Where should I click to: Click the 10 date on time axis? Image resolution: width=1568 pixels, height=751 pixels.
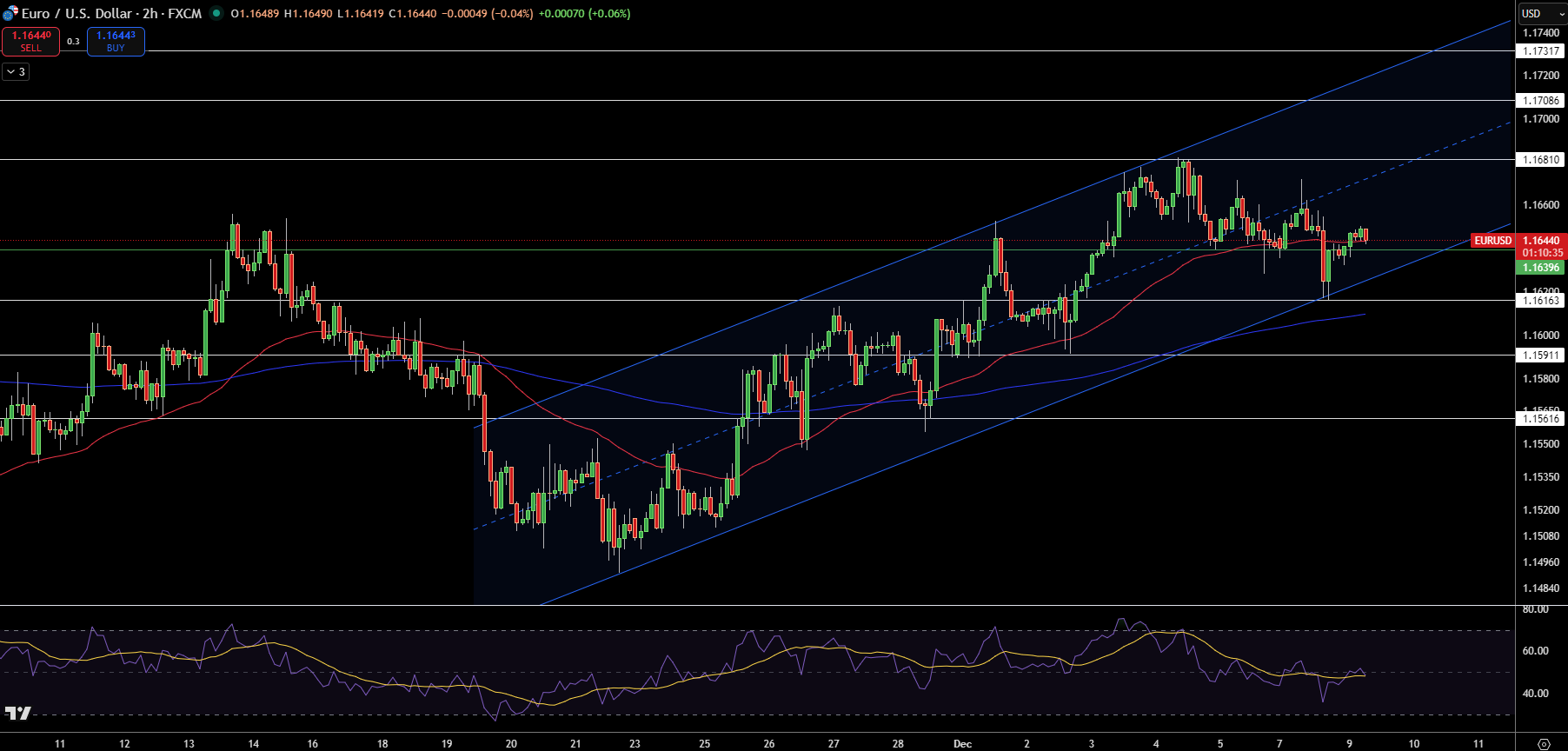pyautogui.click(x=1413, y=744)
